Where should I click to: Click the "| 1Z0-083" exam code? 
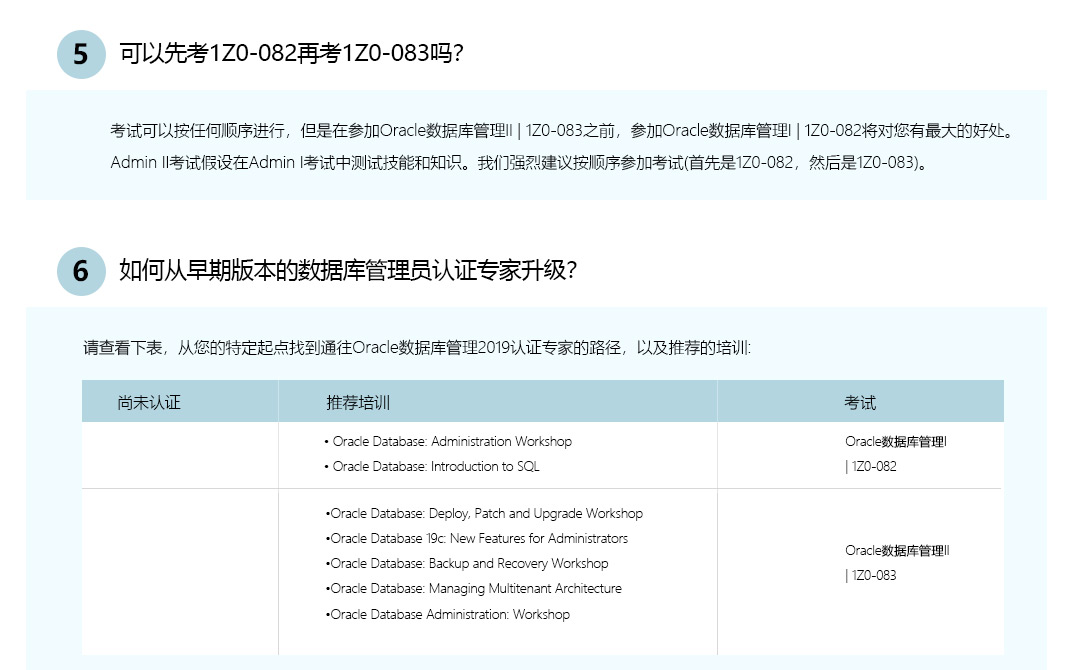871,575
